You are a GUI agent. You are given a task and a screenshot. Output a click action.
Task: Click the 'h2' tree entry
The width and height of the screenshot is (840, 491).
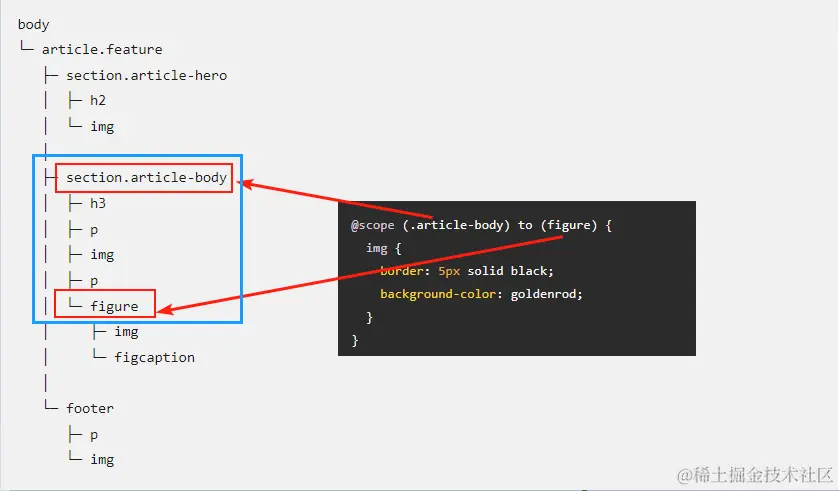click(98, 100)
